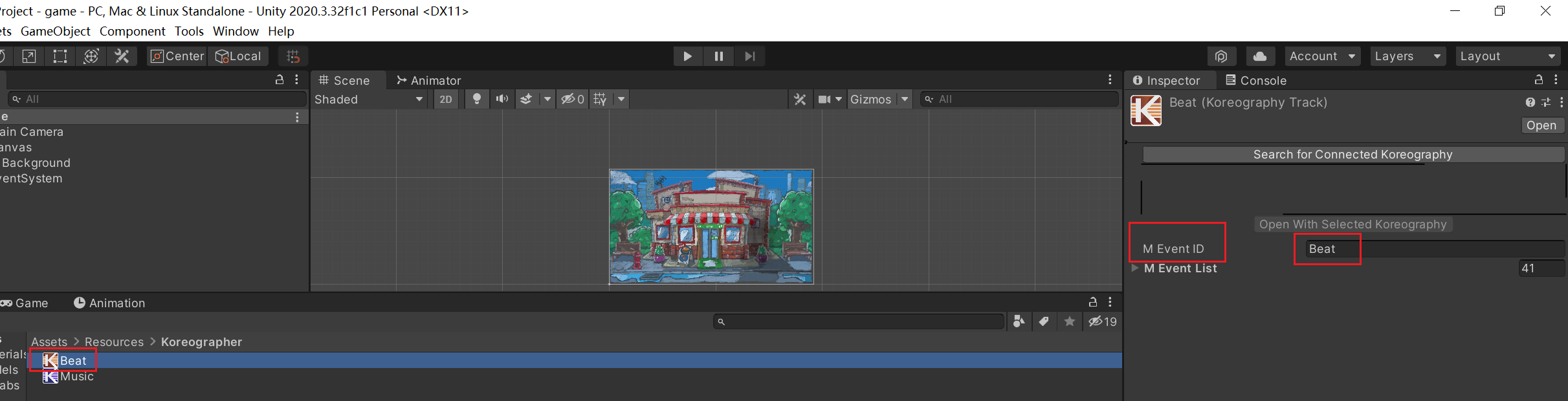Open the Hierarchy panel options menu
Viewport: 1568px width, 401px height.
click(x=297, y=80)
